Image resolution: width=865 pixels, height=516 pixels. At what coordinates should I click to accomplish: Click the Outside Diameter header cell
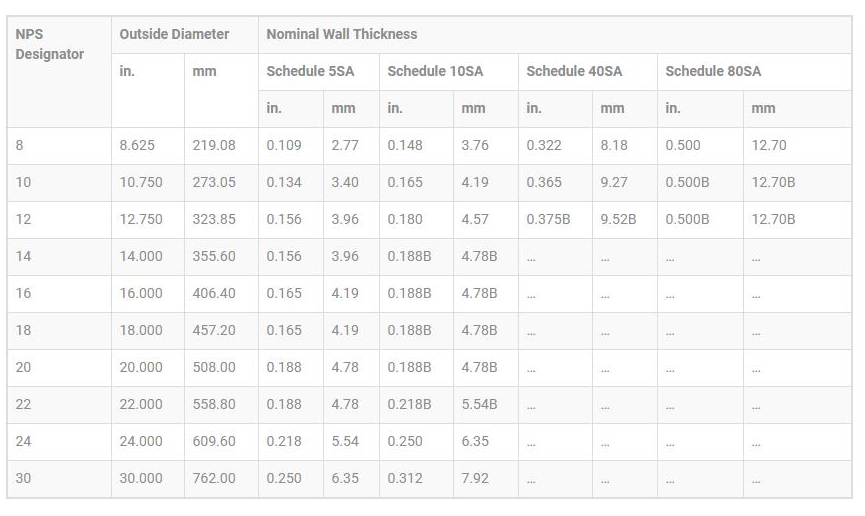(x=174, y=34)
